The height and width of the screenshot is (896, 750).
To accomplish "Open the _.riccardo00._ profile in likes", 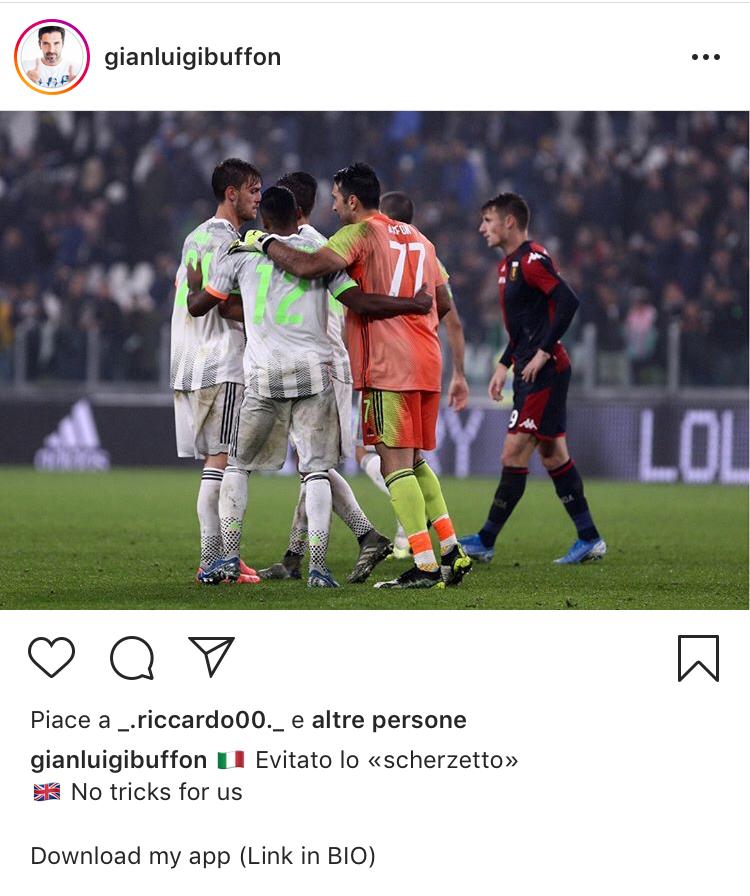I will [x=201, y=720].
